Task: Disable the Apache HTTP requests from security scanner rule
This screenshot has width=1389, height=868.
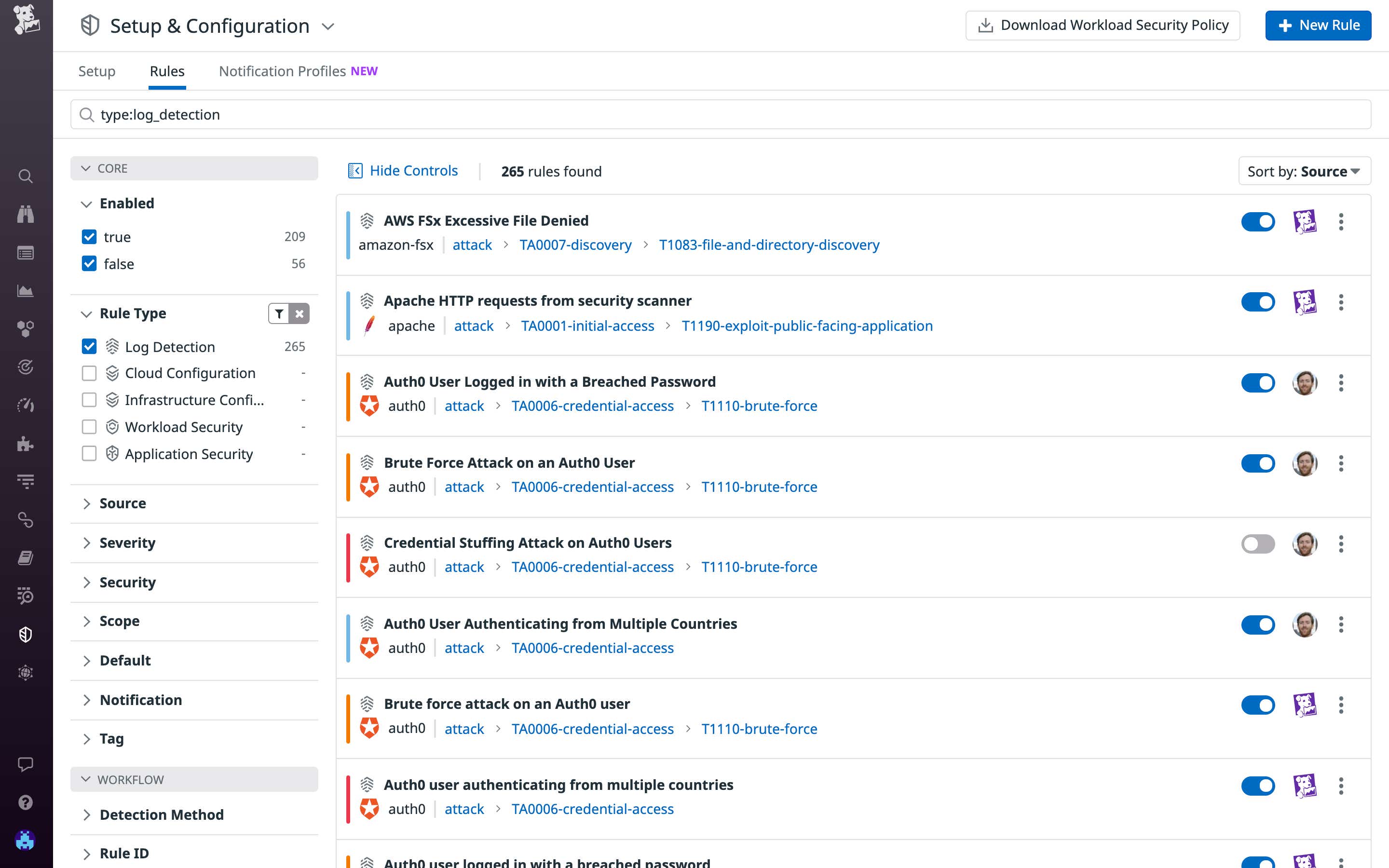Action: (x=1258, y=302)
